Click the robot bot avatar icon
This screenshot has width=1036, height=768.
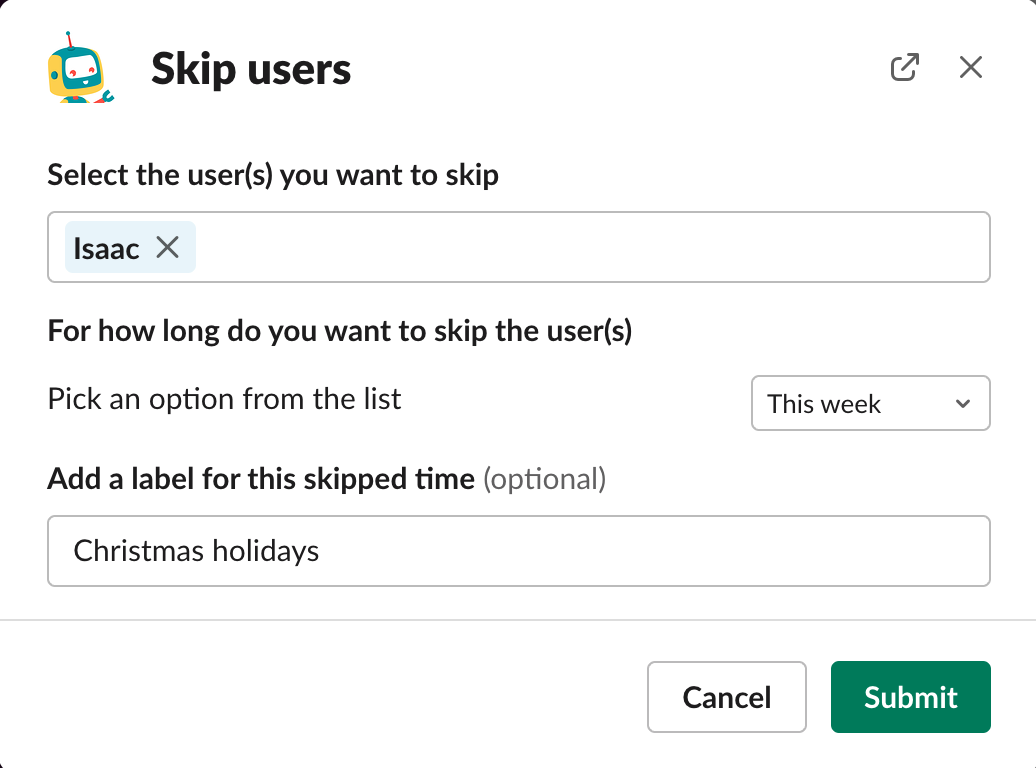click(x=81, y=67)
